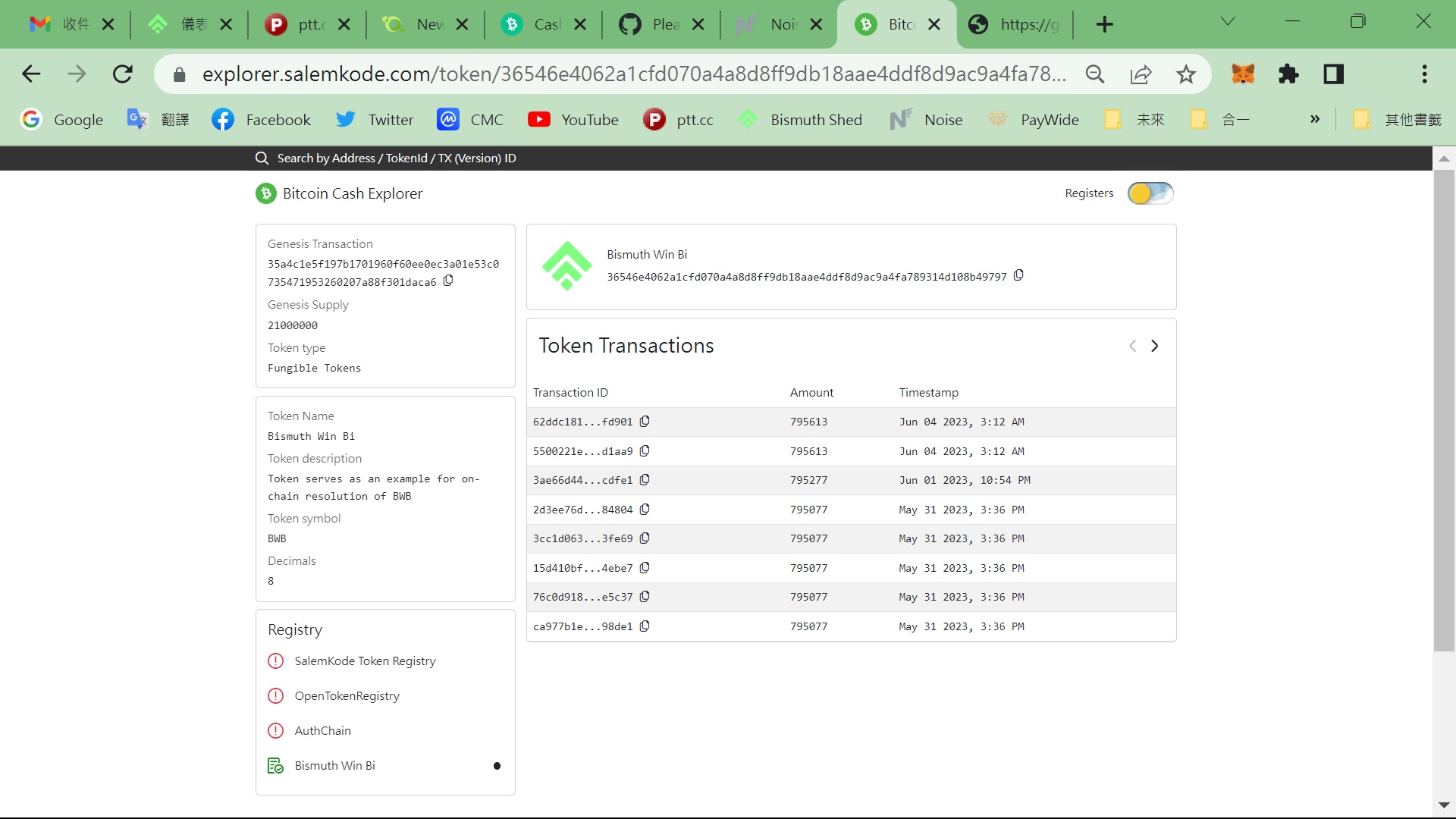The width and height of the screenshot is (1456, 819).
Task: Click the genesis supply value 21000000
Action: 293,325
